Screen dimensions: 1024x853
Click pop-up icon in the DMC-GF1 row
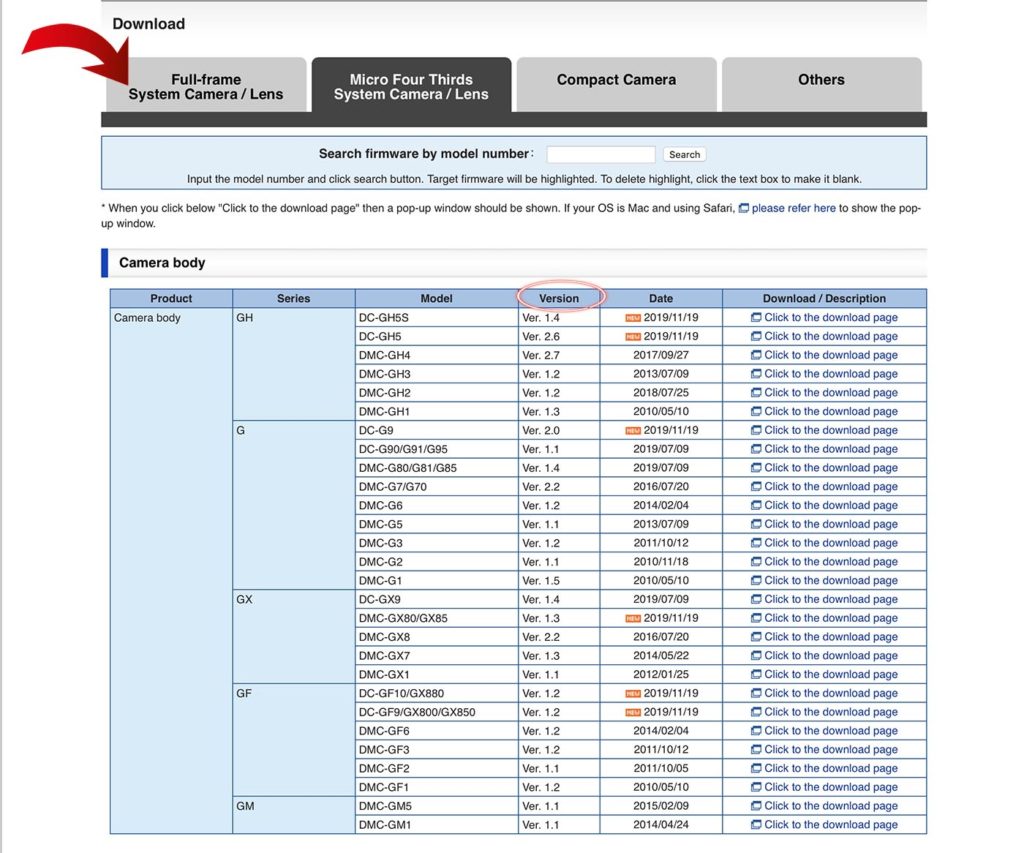(x=756, y=787)
